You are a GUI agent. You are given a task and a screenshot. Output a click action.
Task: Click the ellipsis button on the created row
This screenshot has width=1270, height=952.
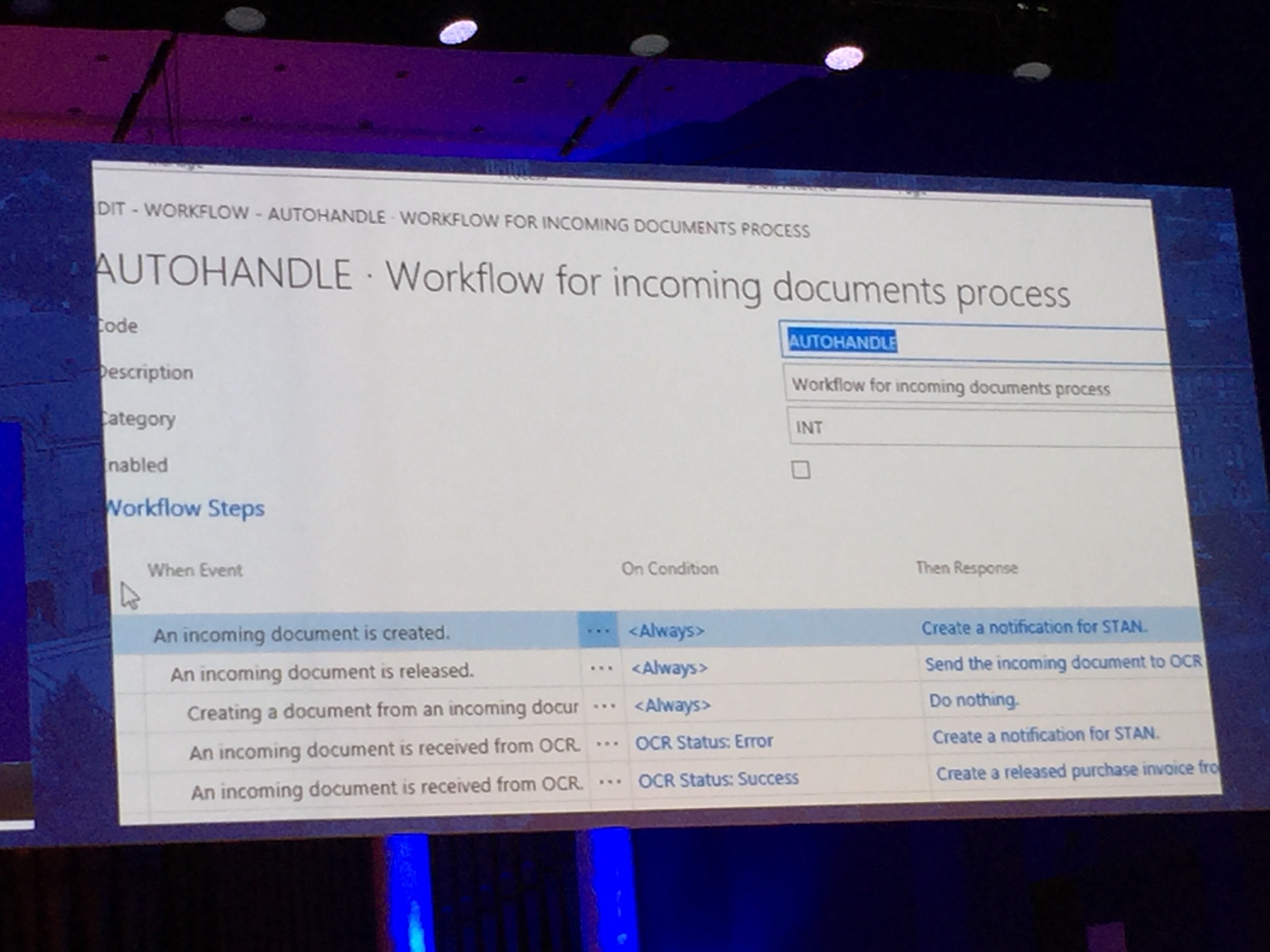(x=598, y=631)
